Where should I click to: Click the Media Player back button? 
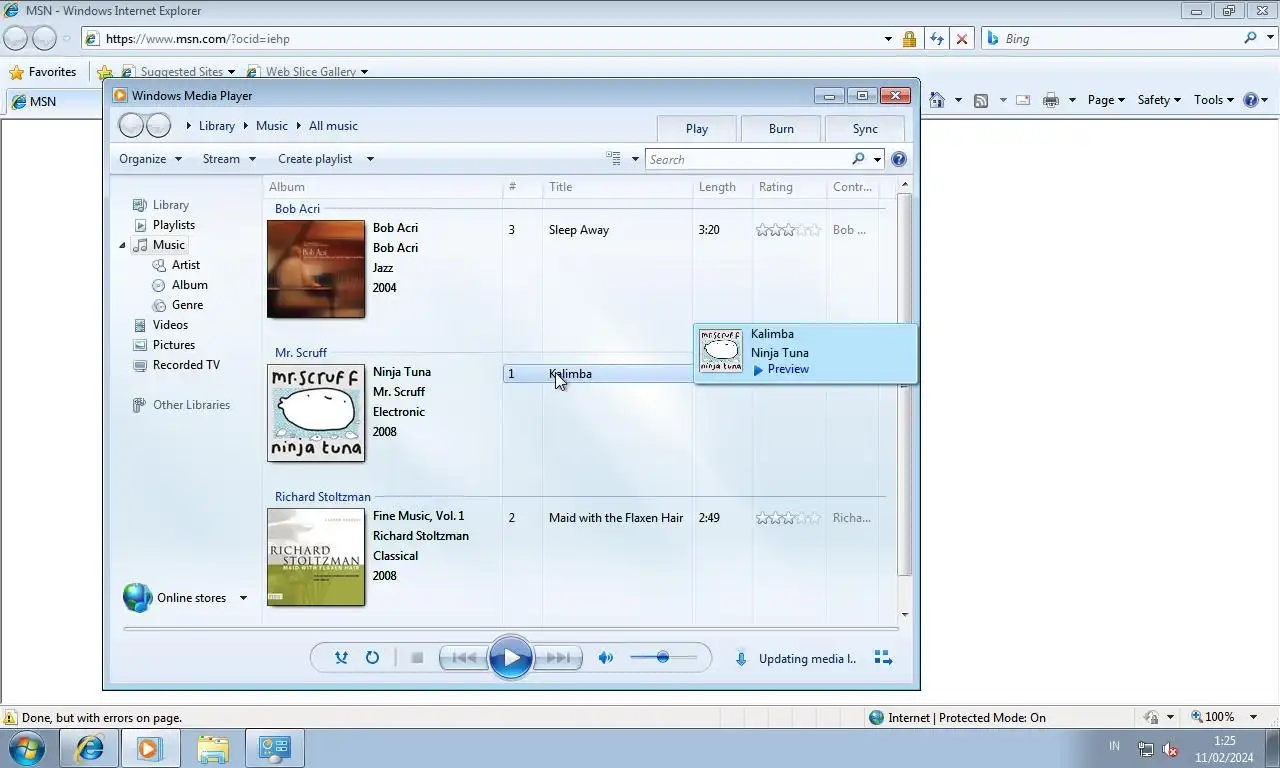131,126
